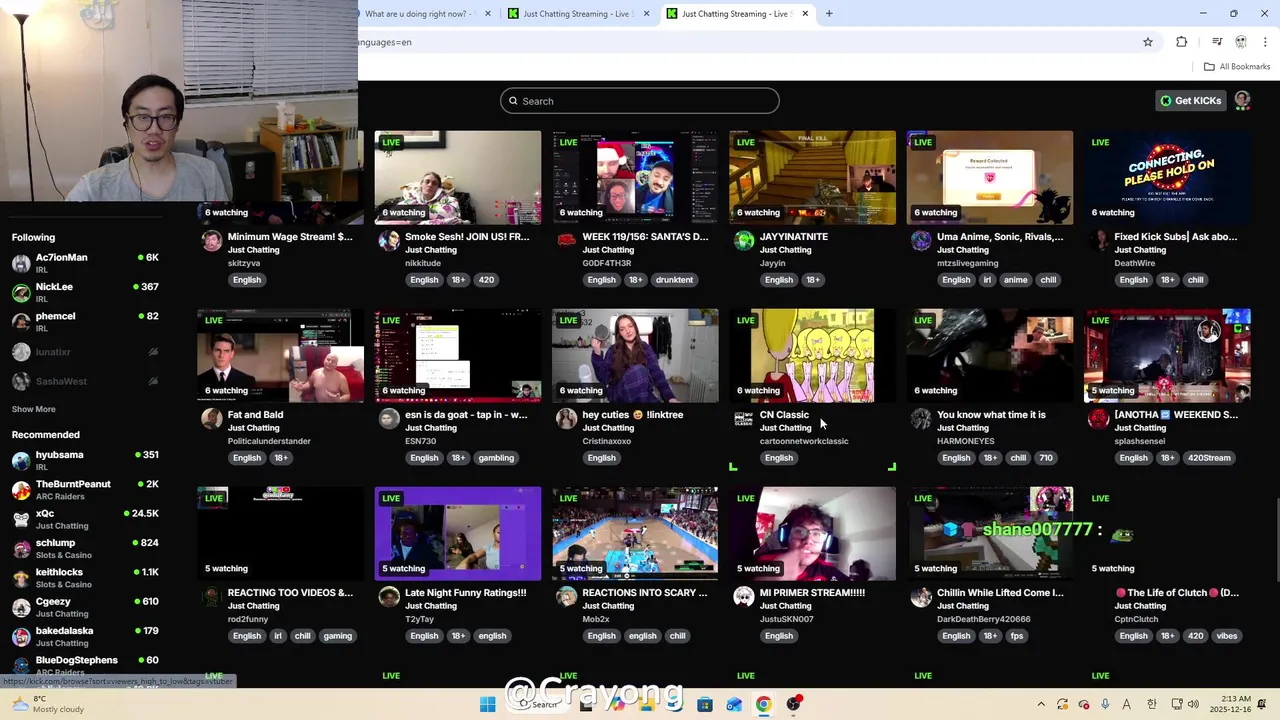
Task: Select the 'vibes' tag under Life of Clutch
Action: click(1227, 636)
